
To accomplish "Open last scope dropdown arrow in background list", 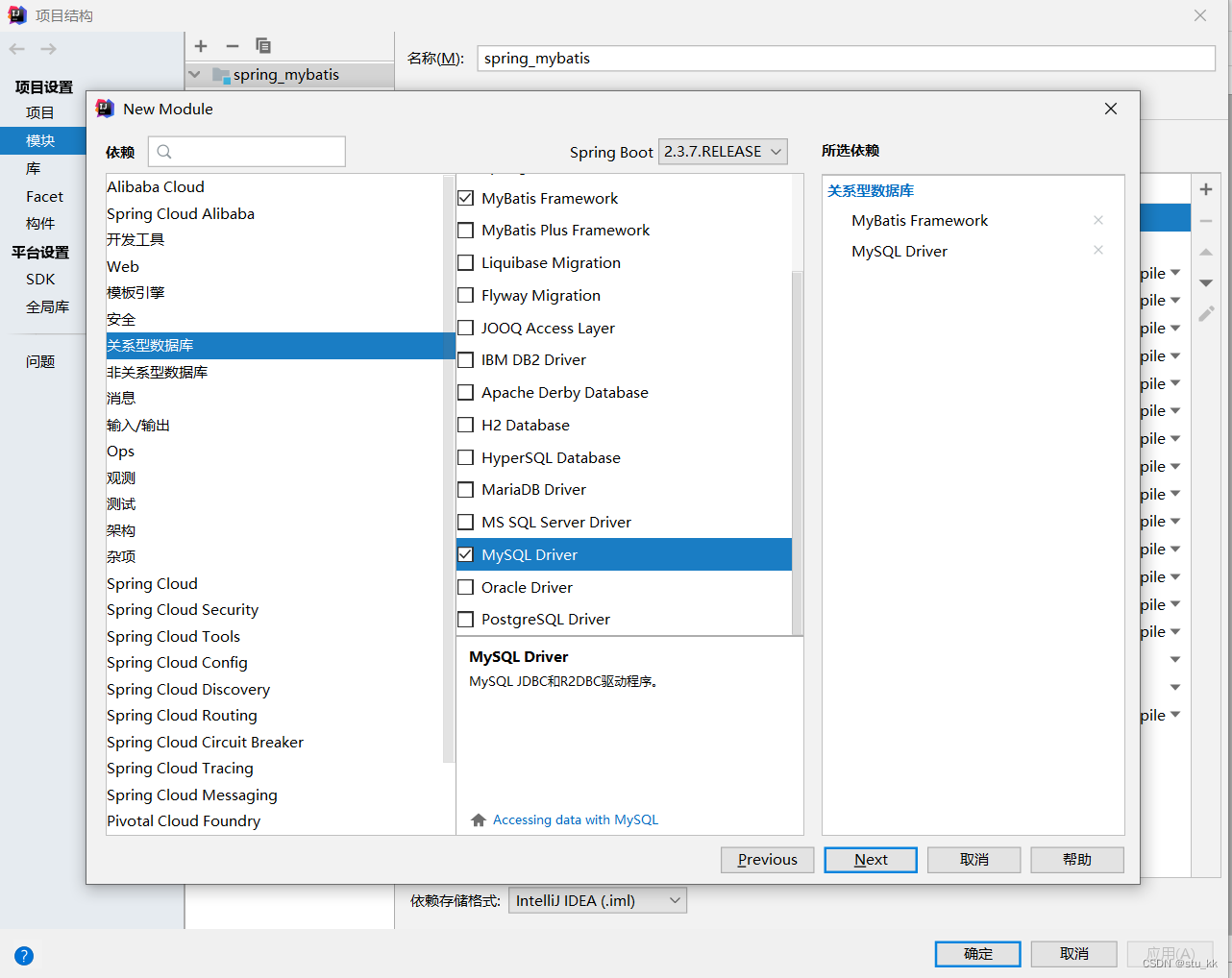I will (1174, 715).
